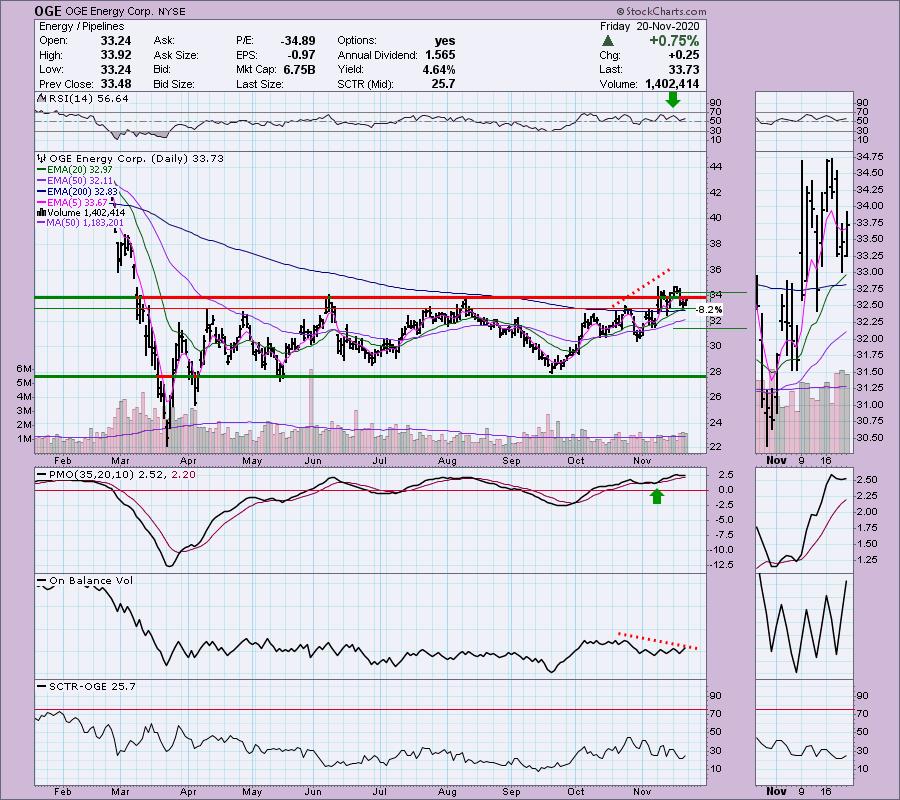Click the '-8.2%' annotation on the price chart
900x800 pixels.
pyautogui.click(x=709, y=310)
